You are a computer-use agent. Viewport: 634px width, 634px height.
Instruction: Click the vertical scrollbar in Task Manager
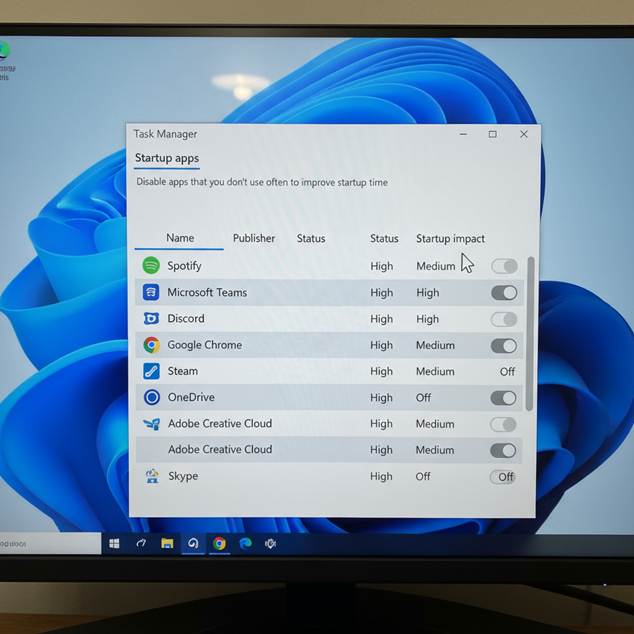click(x=530, y=330)
